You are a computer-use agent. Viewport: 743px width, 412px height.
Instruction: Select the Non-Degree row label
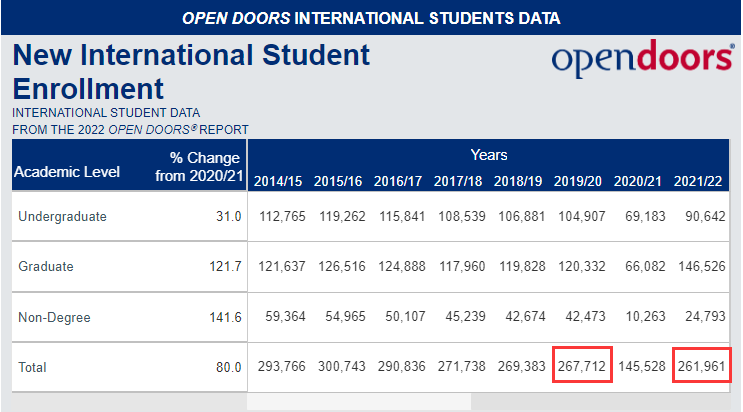pos(54,317)
